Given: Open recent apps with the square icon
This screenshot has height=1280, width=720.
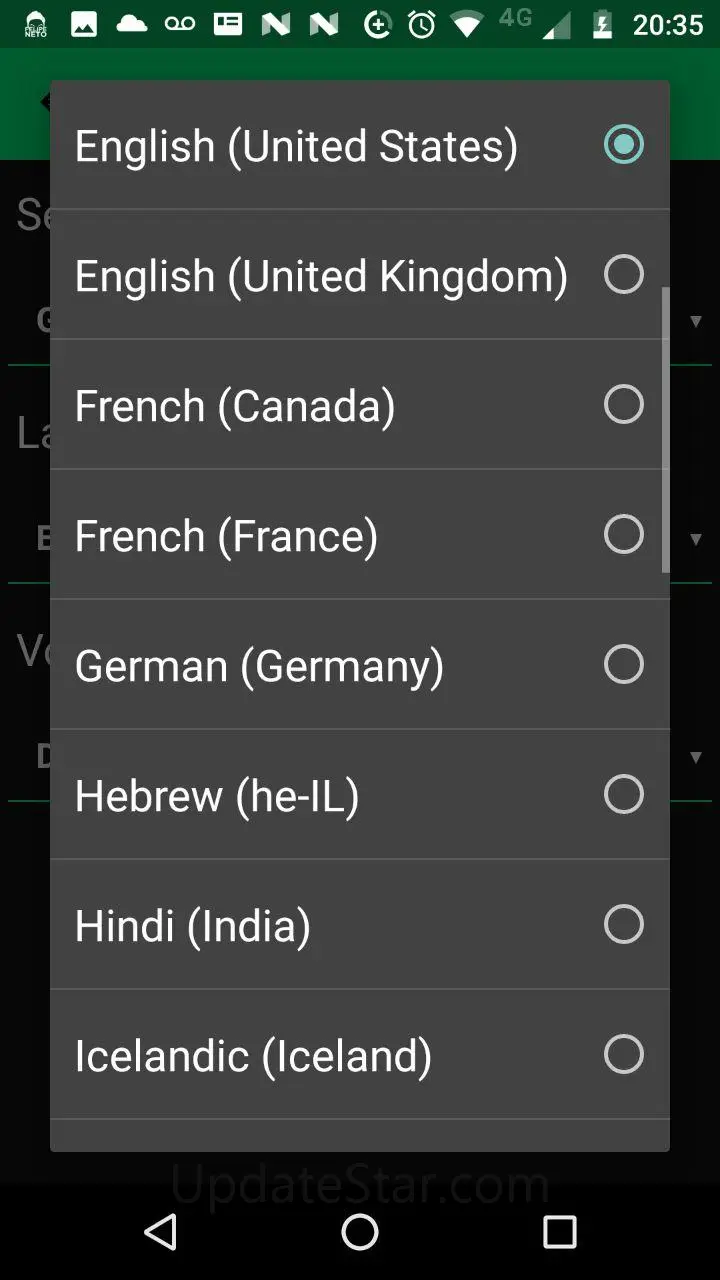Looking at the screenshot, I should 559,1232.
